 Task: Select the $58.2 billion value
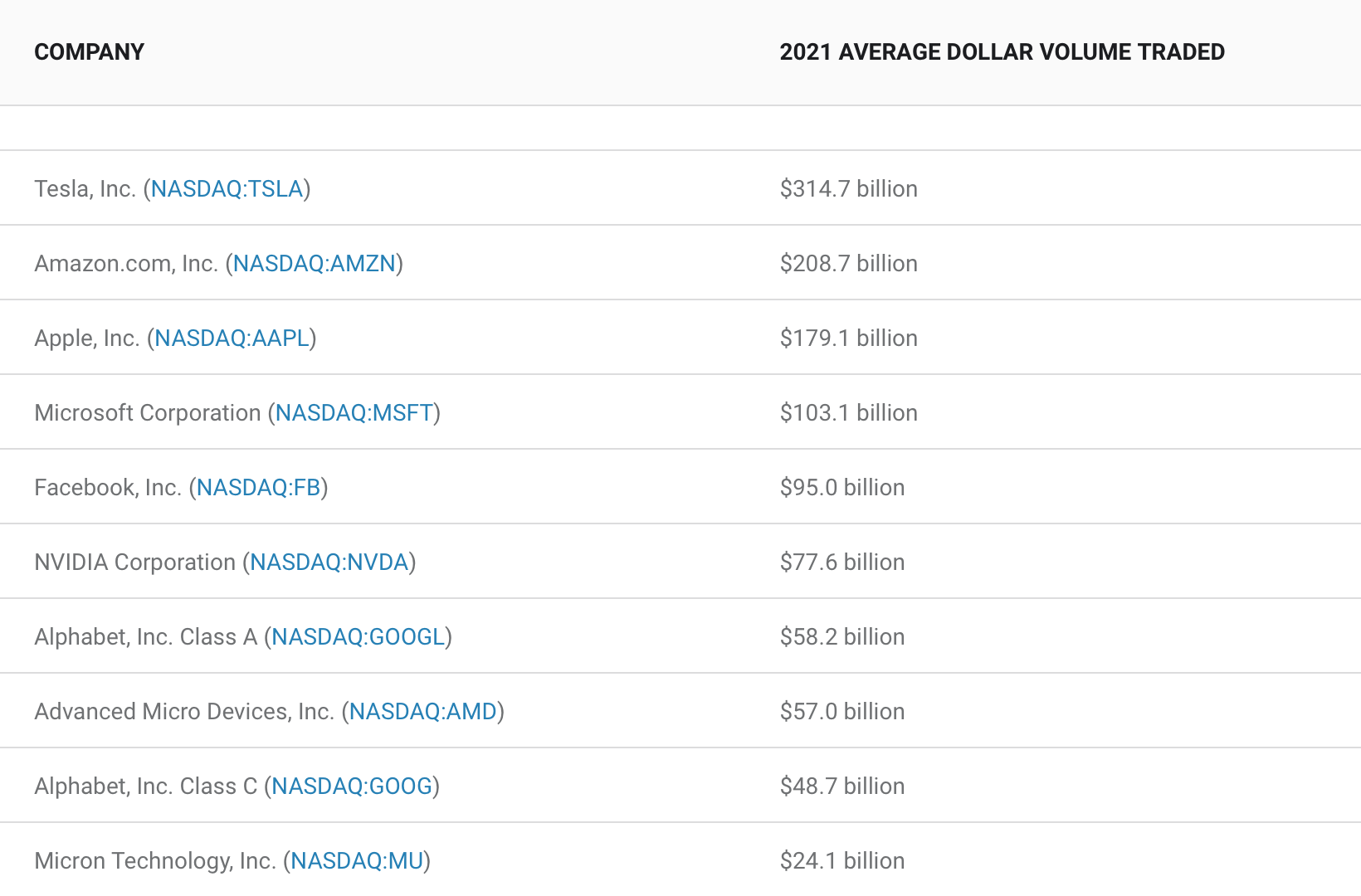point(842,637)
